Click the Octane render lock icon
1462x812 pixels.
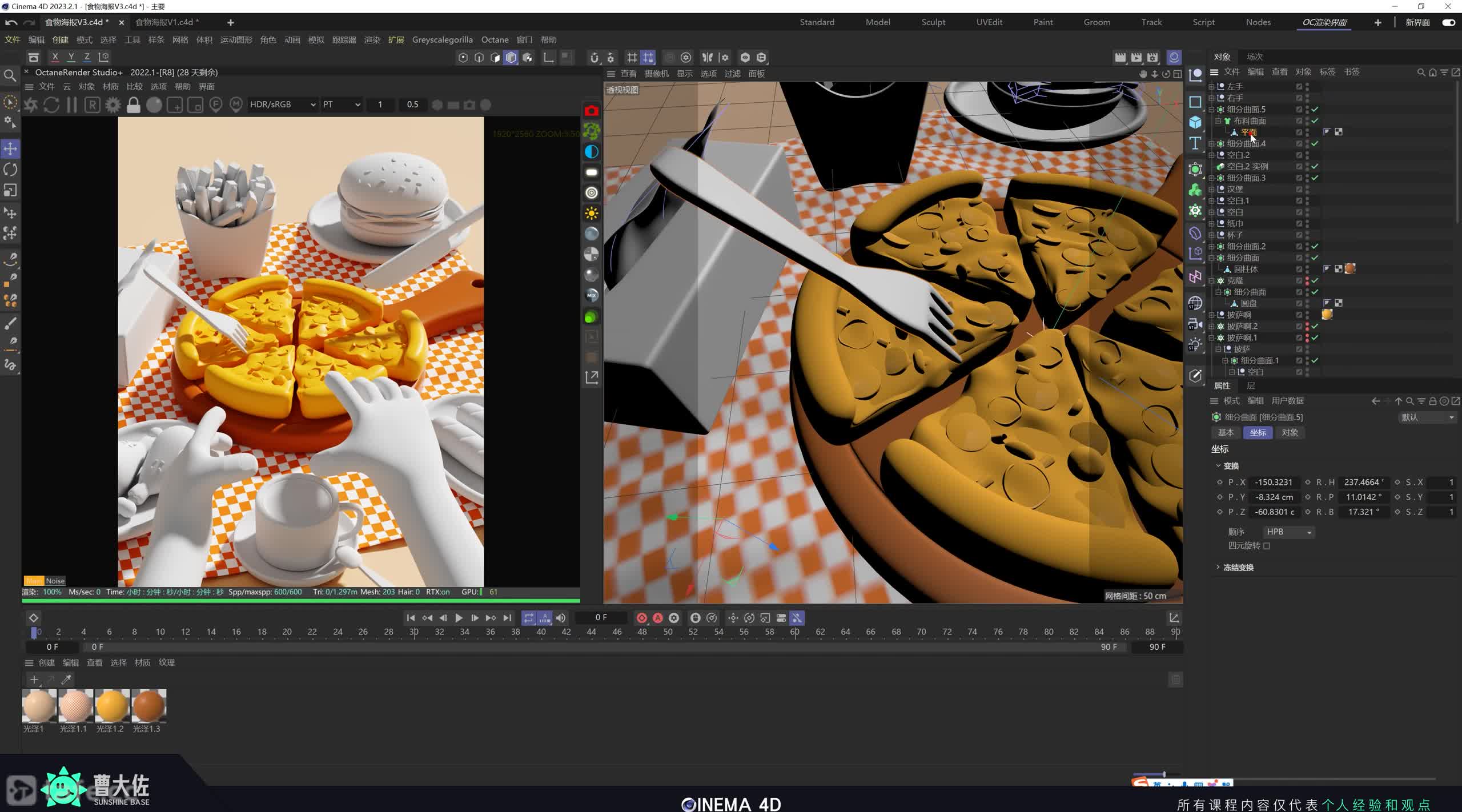pyautogui.click(x=134, y=105)
